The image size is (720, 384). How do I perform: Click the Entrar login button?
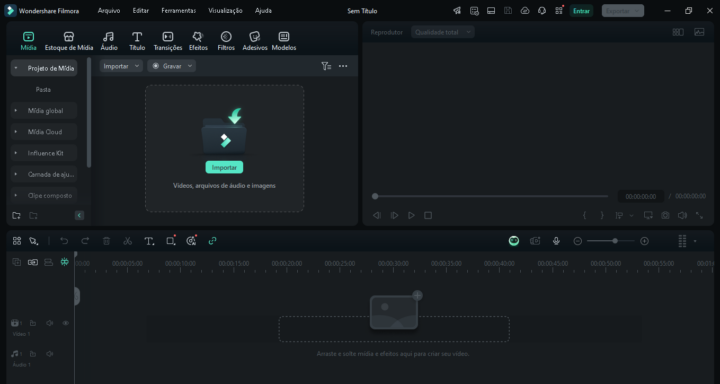pyautogui.click(x=581, y=11)
